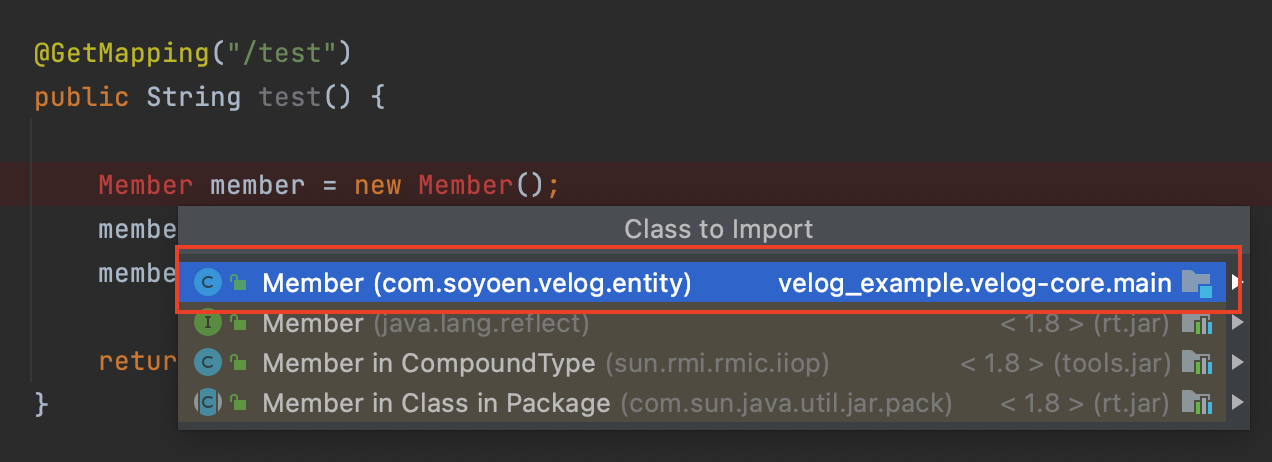1272x462 pixels.
Task: Click class icon beside Member in Class in Package
Action: click(207, 403)
